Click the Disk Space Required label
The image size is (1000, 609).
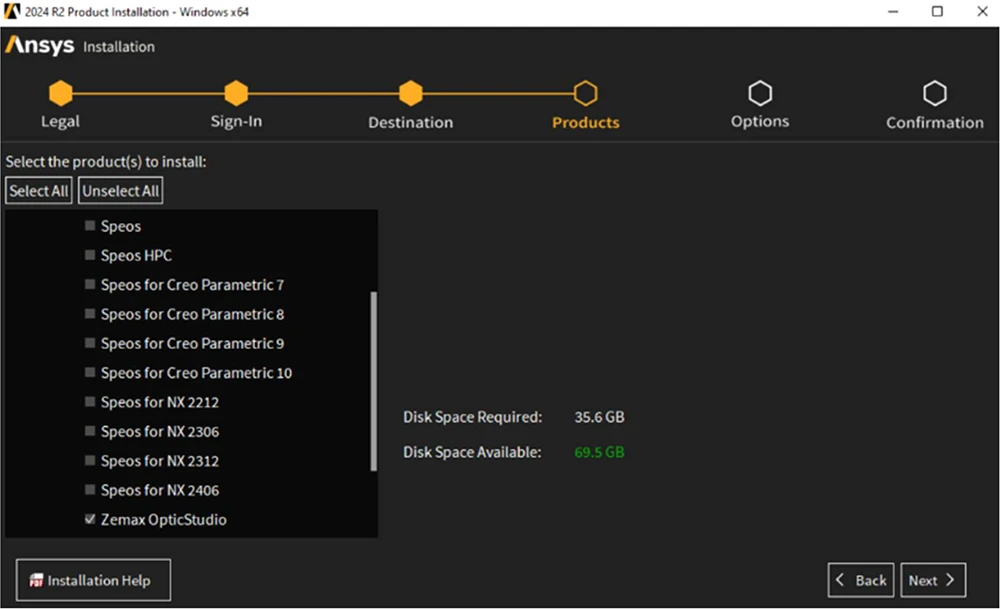473,417
